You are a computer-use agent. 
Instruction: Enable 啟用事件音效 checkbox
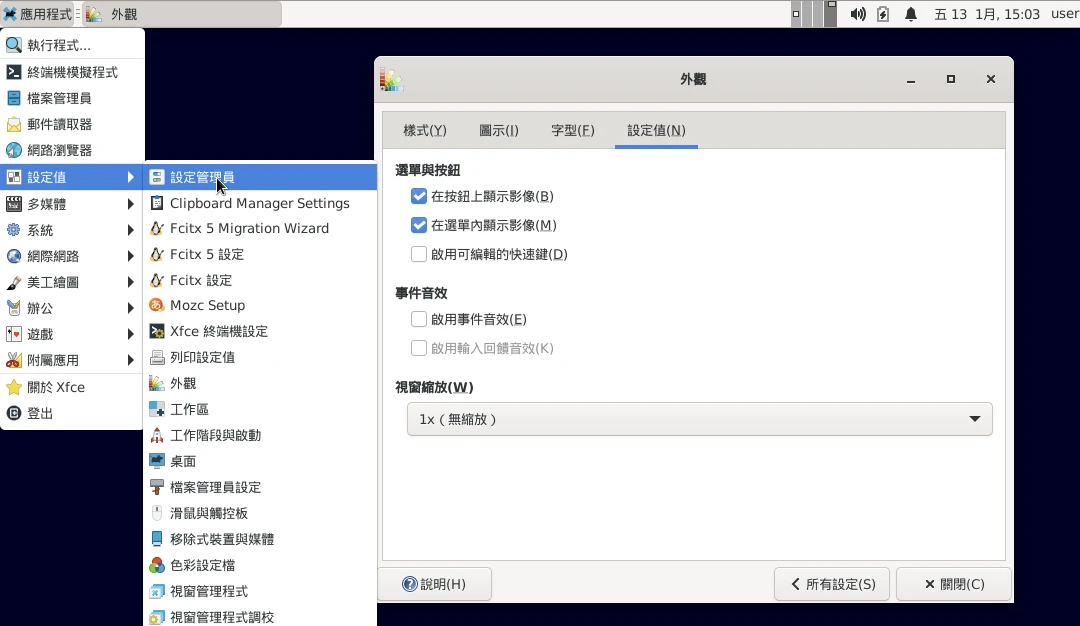pos(419,320)
